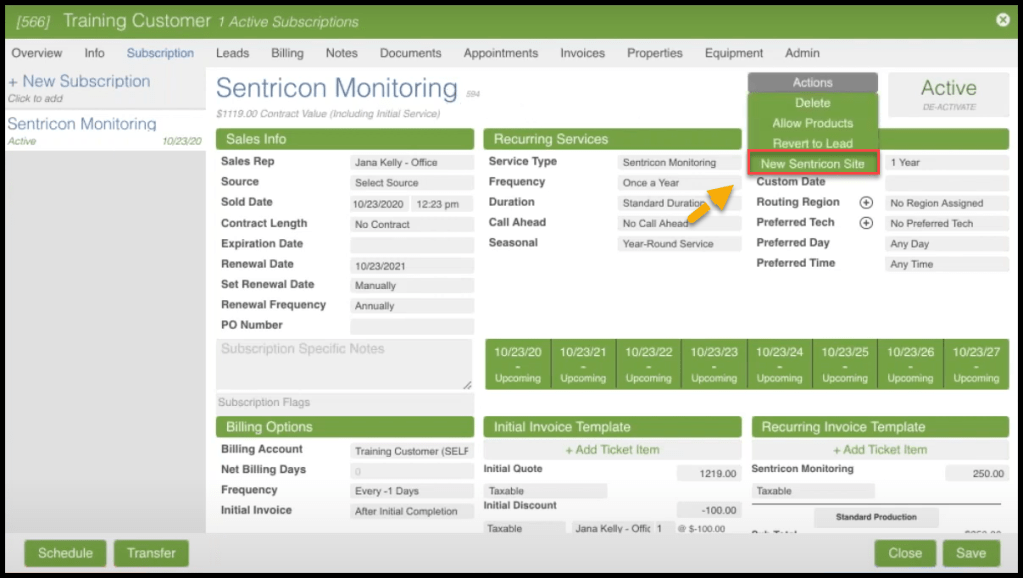Click the Schedule button
Screen dimensions: 1023x578
point(65,553)
